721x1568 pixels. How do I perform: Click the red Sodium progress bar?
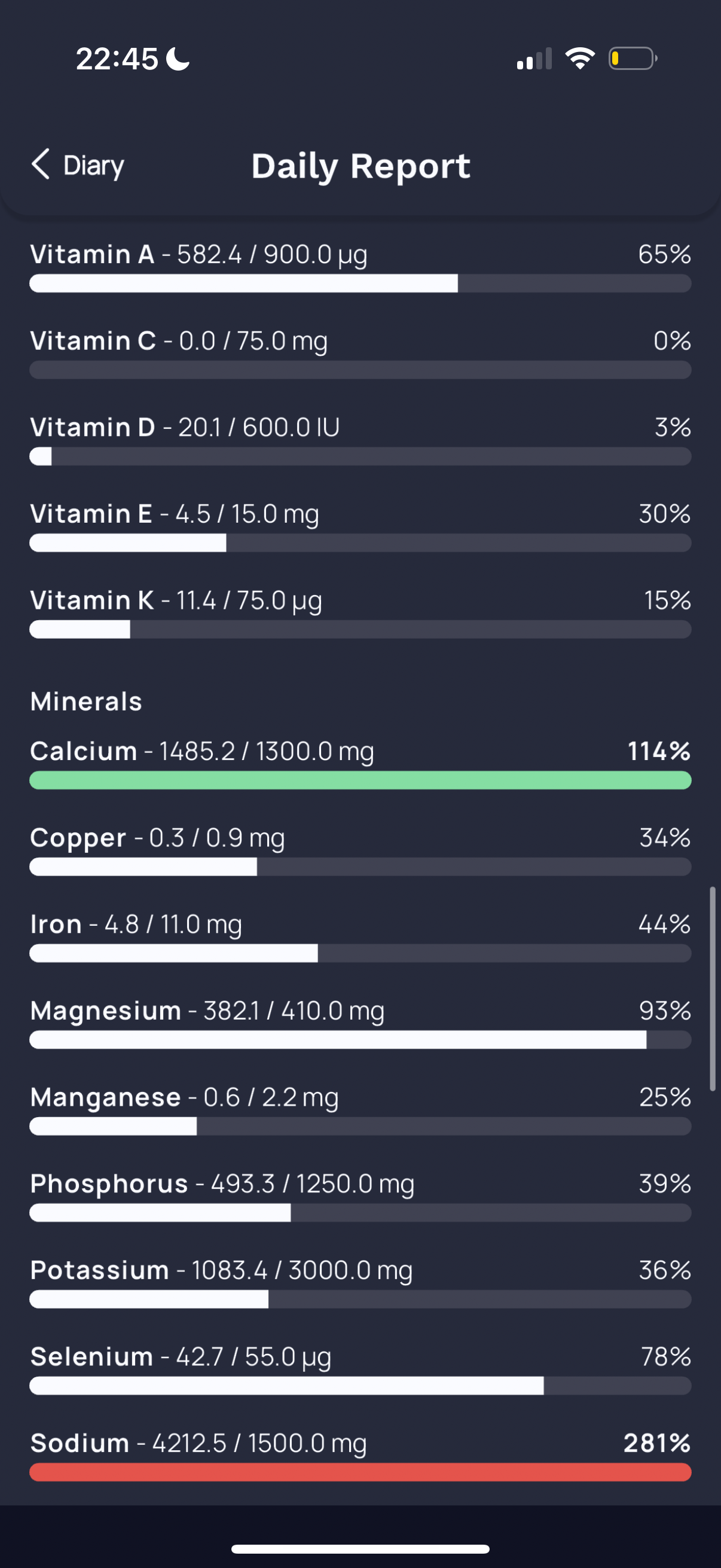pos(360,1472)
